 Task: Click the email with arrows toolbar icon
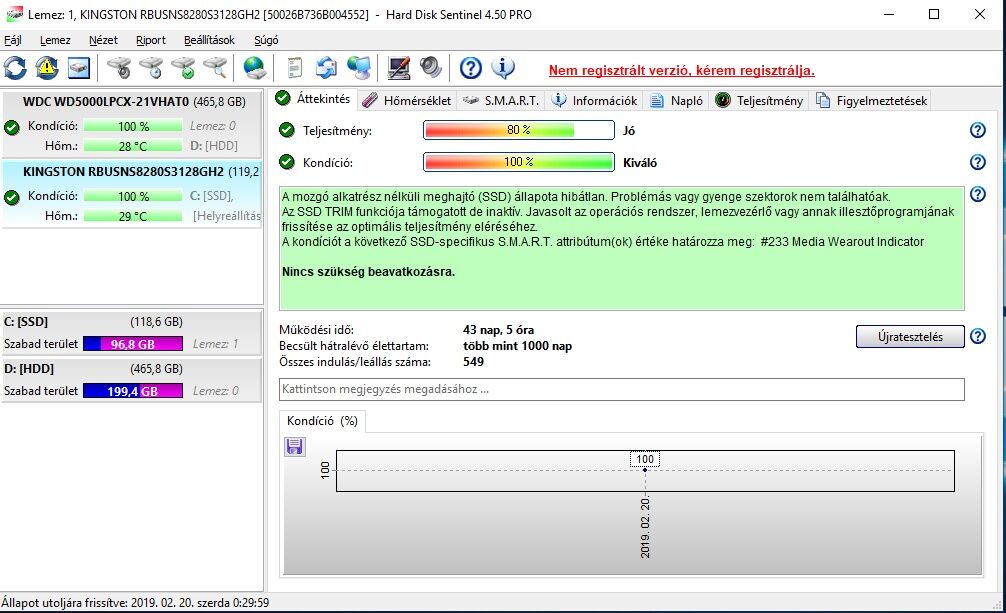coord(327,67)
